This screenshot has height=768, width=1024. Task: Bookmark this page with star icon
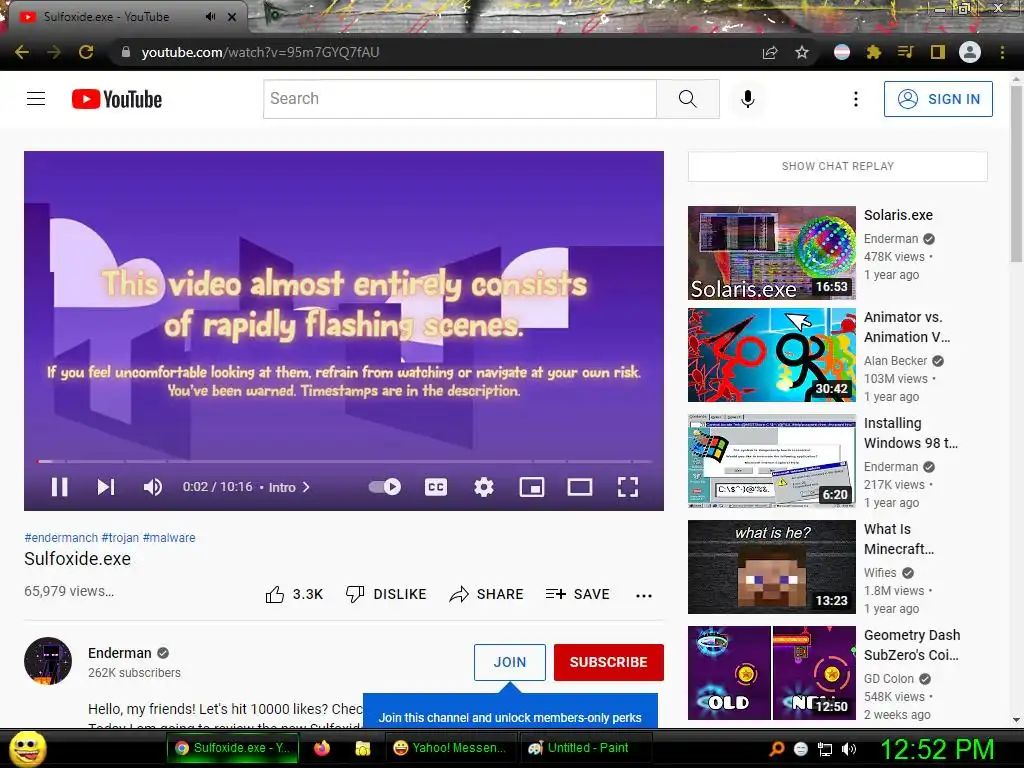coord(802,52)
